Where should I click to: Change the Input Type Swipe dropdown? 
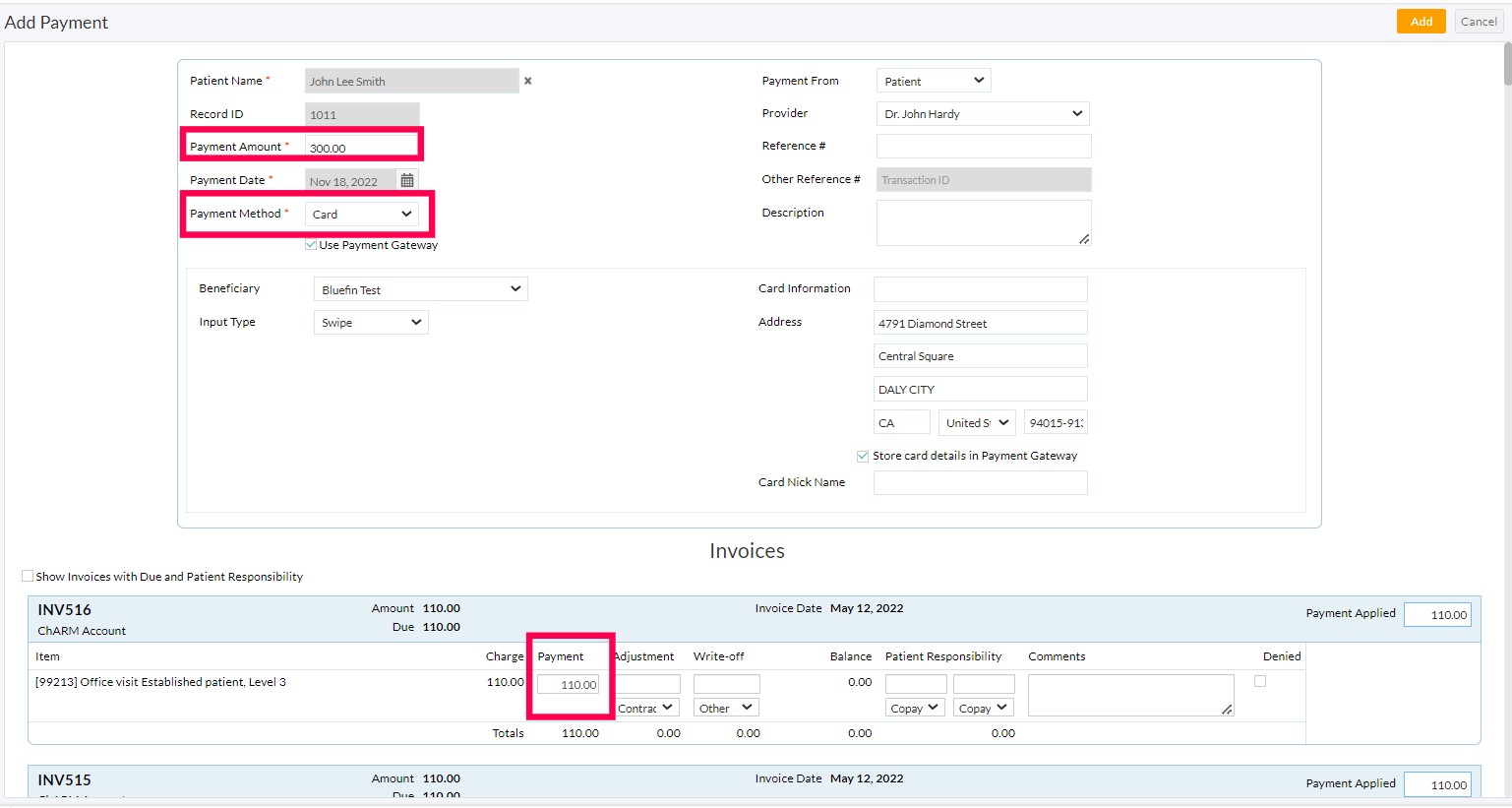(x=371, y=323)
